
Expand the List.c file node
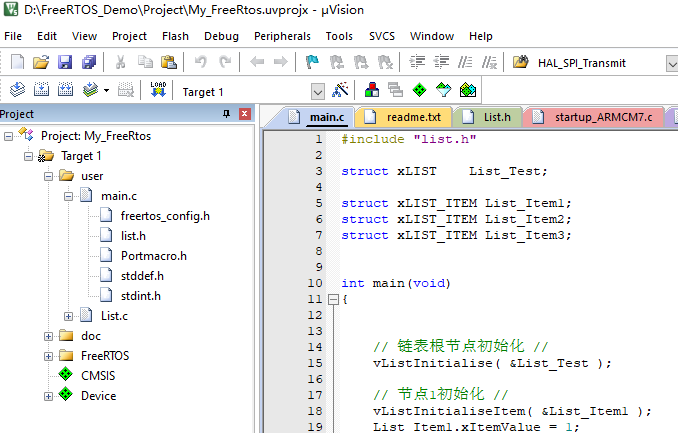(x=68, y=316)
